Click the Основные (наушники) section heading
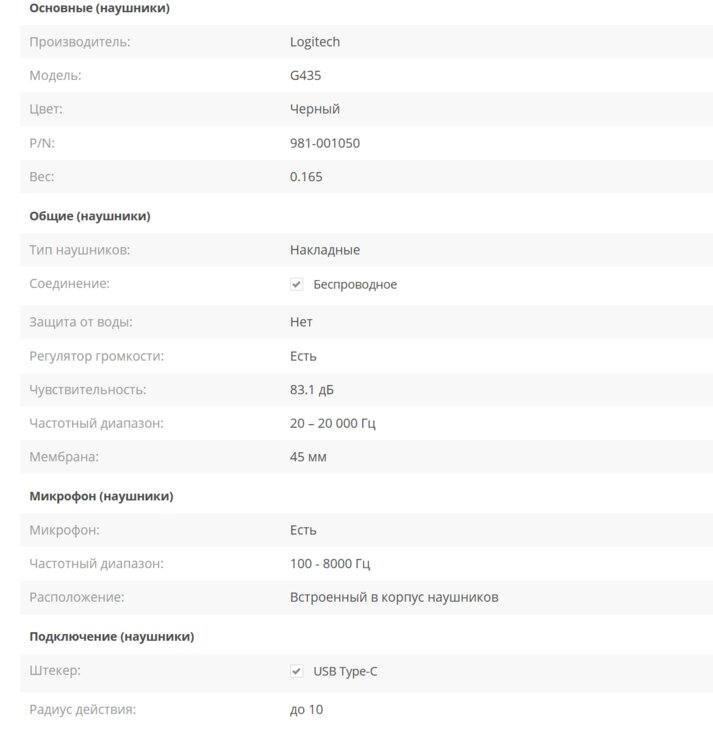Screen dimensions: 713x750 (x=99, y=8)
